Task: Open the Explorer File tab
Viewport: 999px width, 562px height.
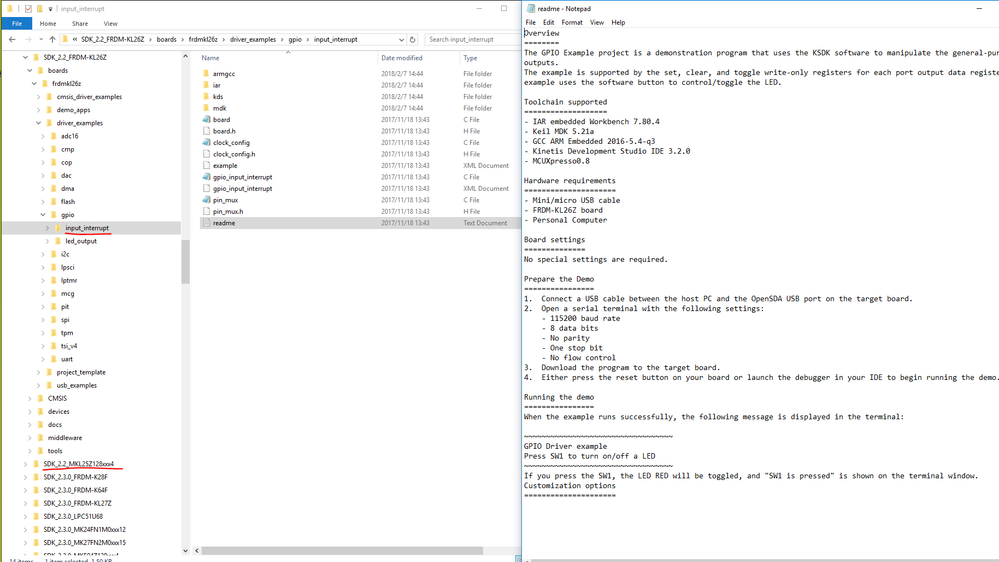Action: [x=17, y=24]
